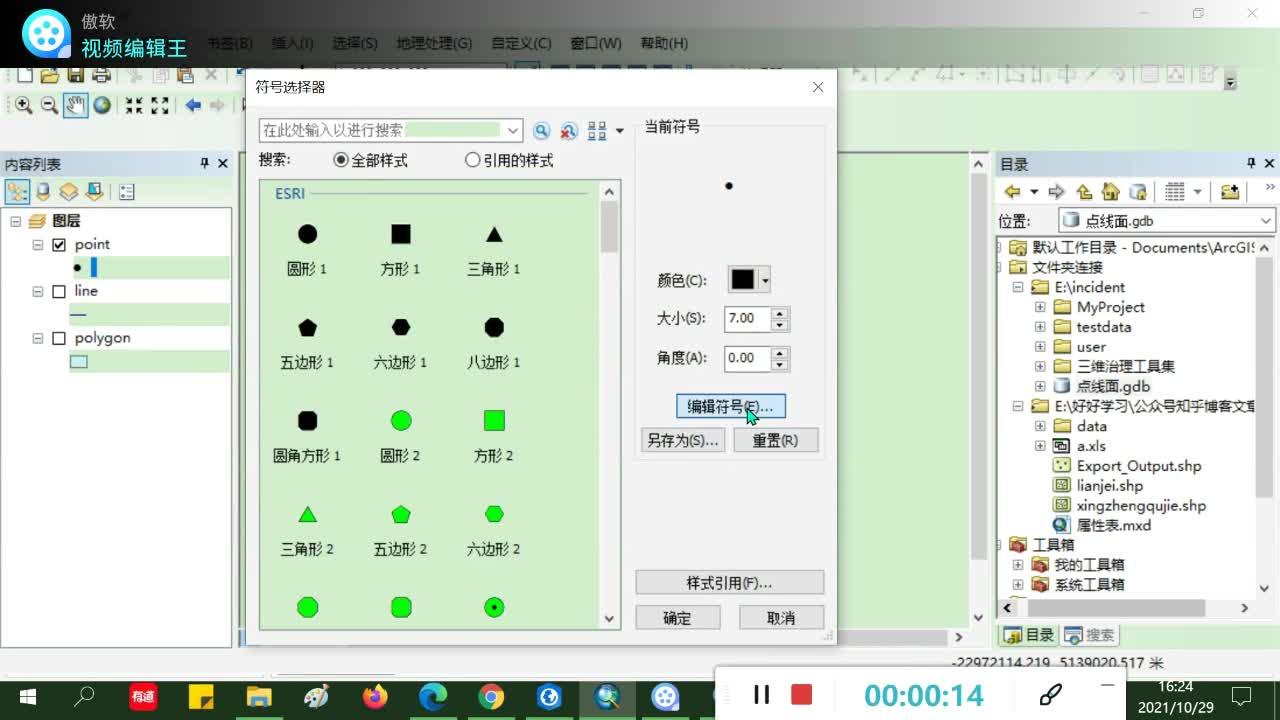This screenshot has width=1280, height=720.
Task: Open the 地理处理(G) menu
Action: click(435, 43)
